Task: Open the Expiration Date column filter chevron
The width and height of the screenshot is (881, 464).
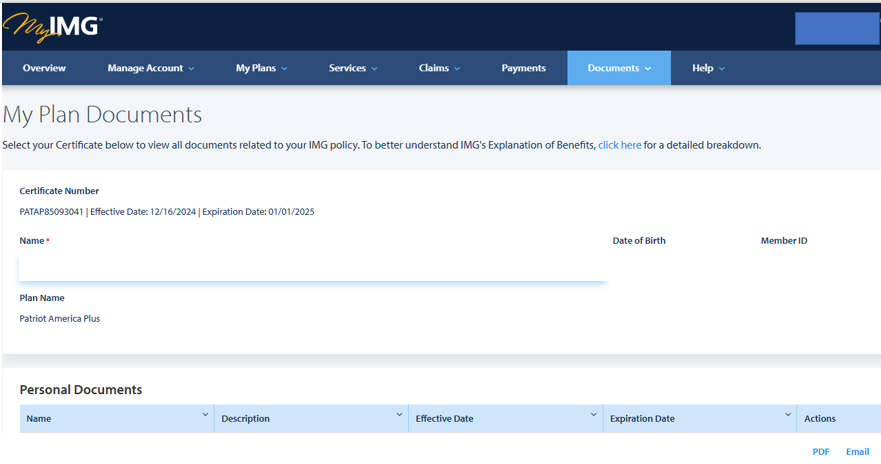Action: (x=788, y=415)
